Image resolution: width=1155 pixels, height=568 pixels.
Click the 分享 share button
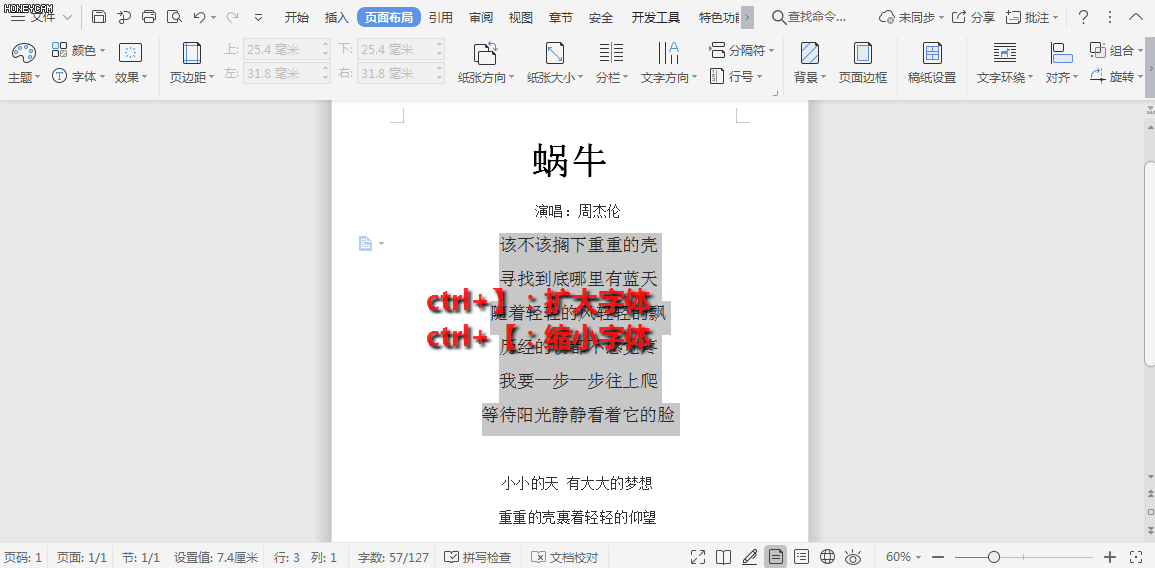click(x=973, y=17)
